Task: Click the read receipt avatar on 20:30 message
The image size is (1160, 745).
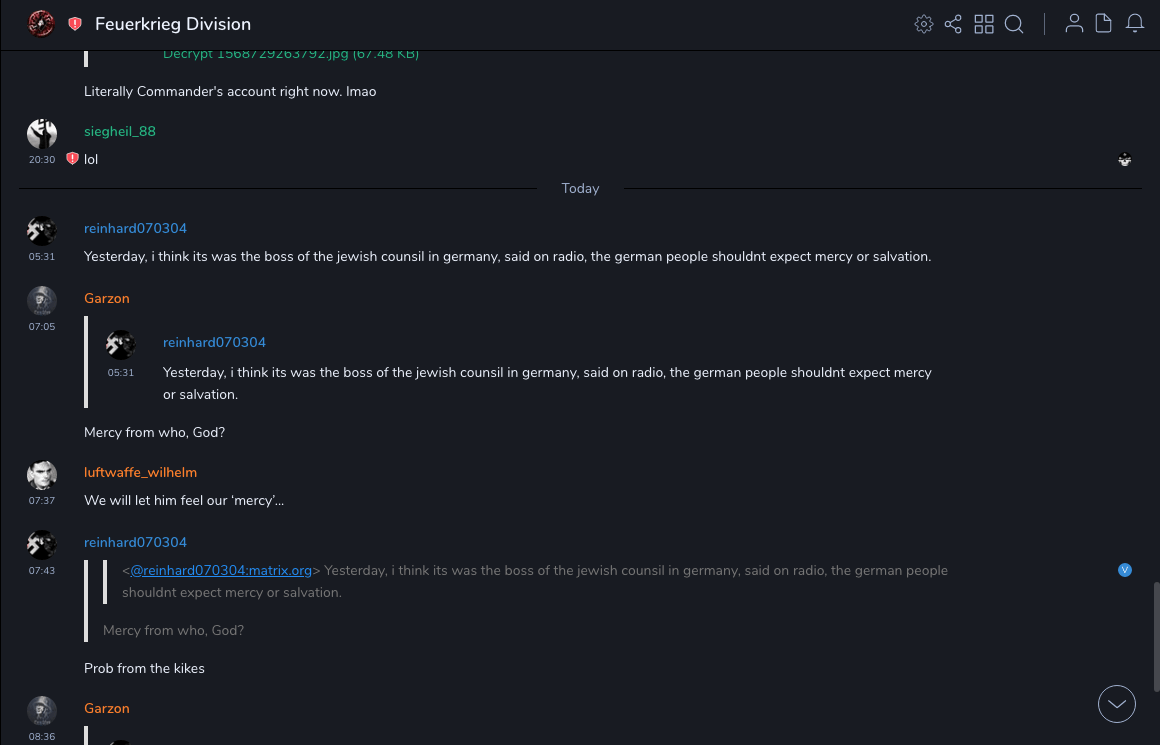Action: (x=1125, y=159)
